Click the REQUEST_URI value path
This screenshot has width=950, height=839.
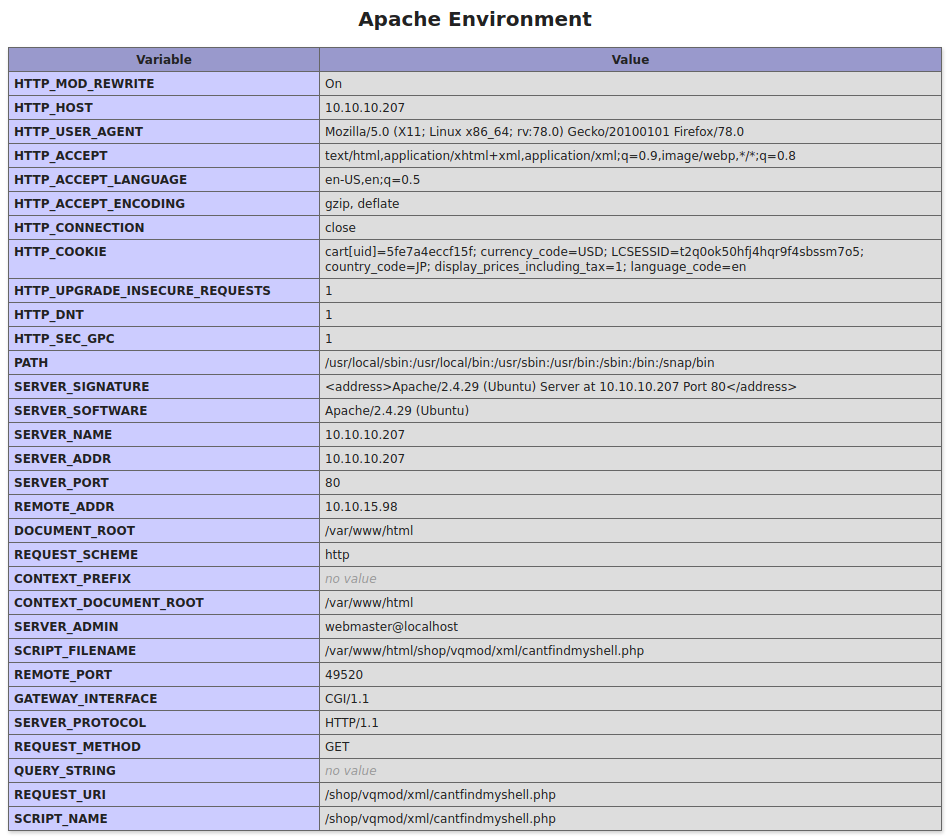point(440,795)
